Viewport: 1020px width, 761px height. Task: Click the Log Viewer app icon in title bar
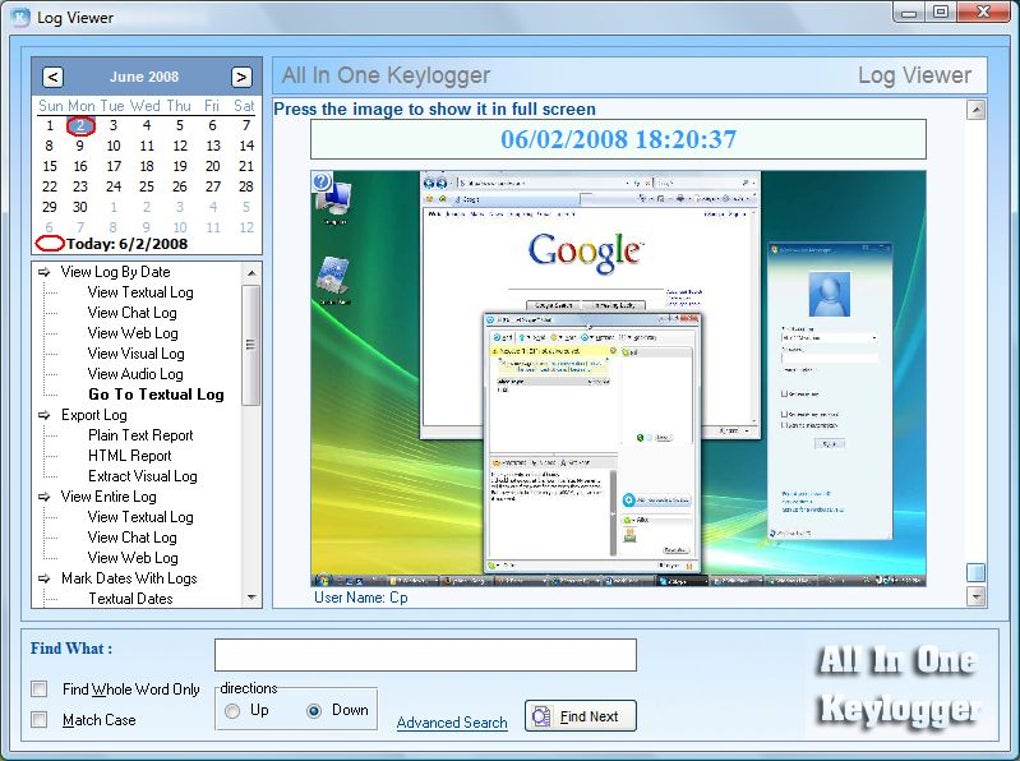[21, 17]
